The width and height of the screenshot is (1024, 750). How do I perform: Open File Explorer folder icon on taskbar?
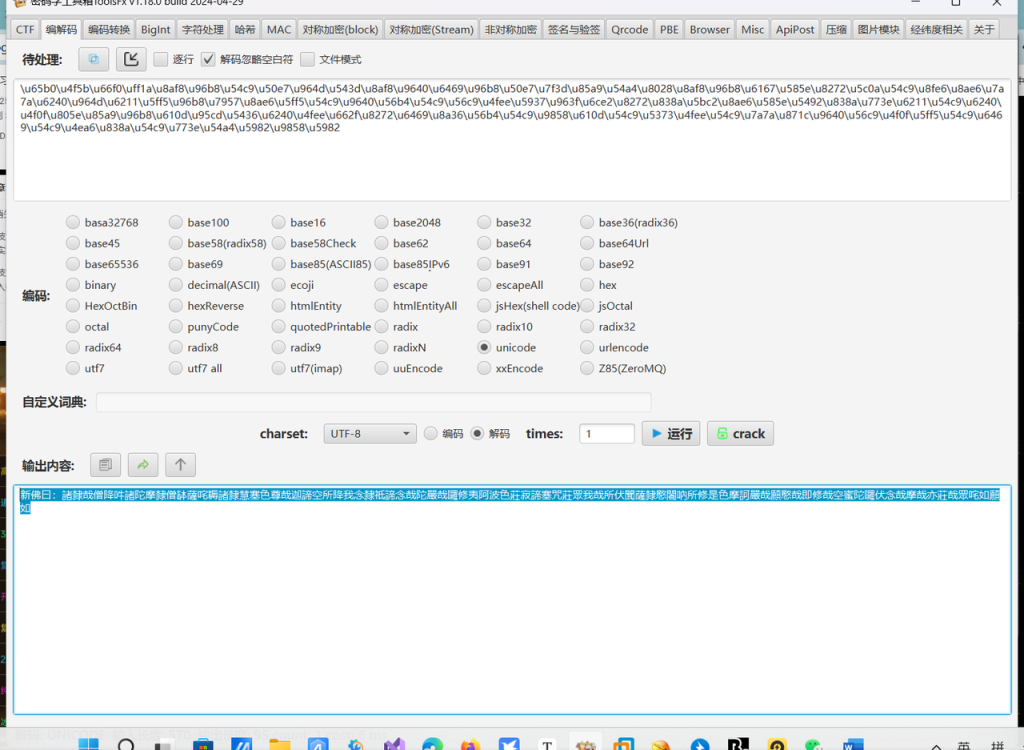click(x=279, y=743)
